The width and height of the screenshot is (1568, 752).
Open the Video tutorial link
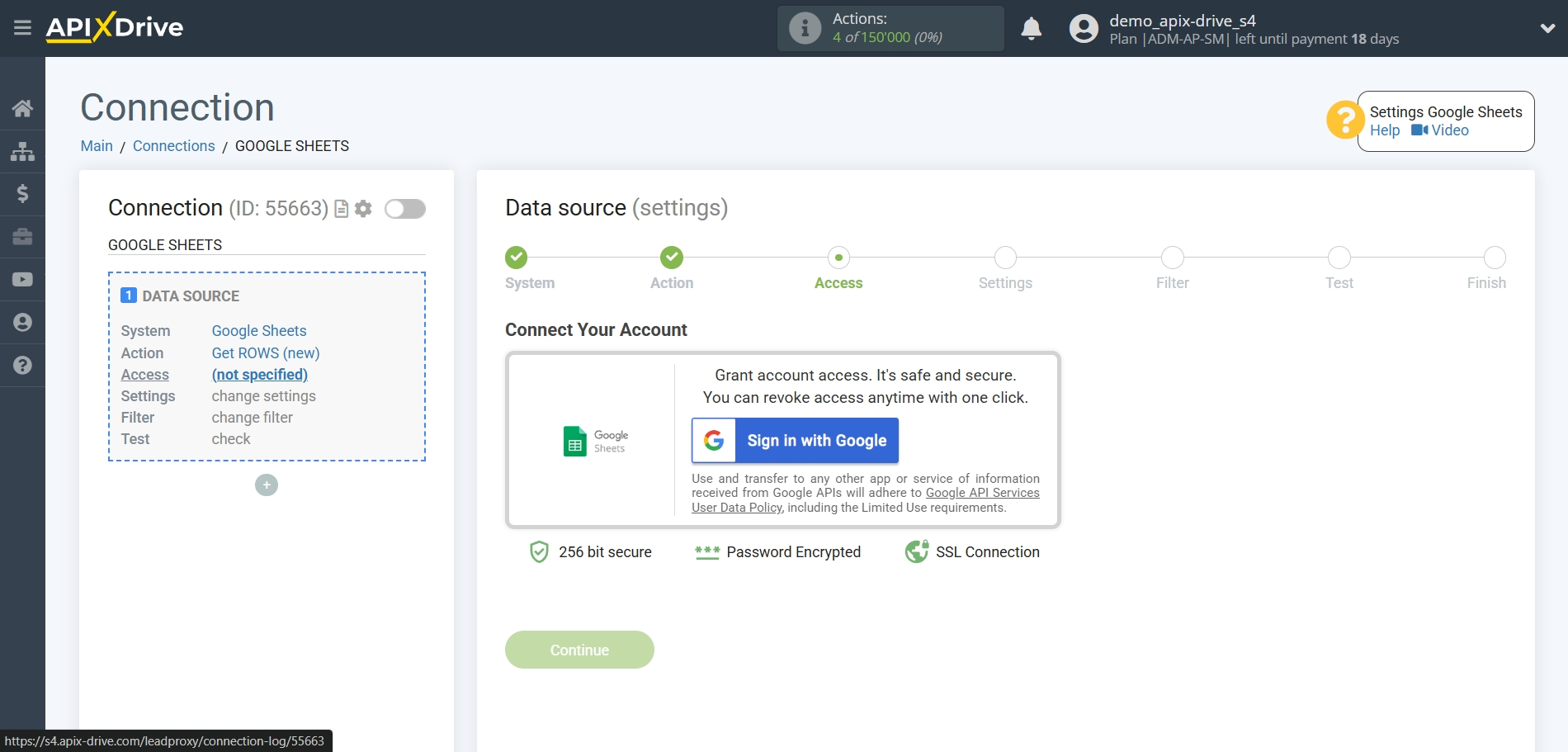(1440, 130)
